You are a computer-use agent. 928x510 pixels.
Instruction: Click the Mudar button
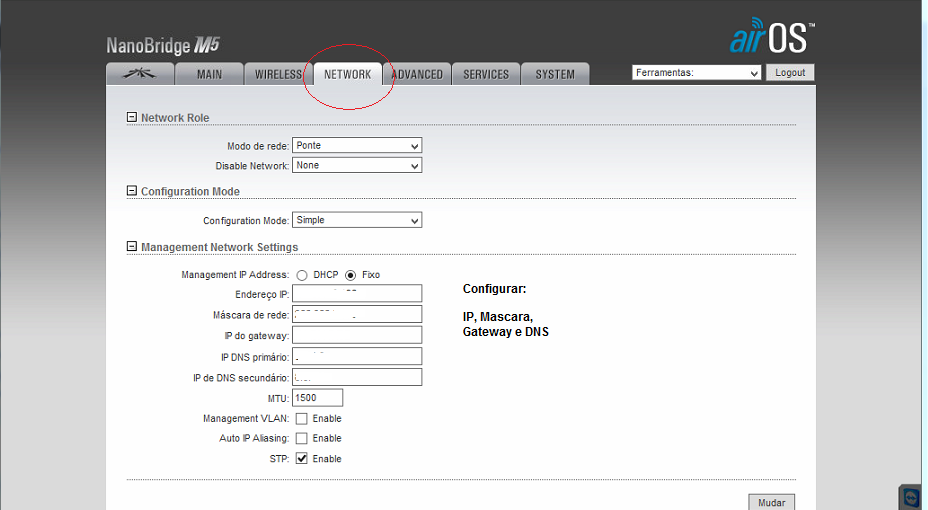[771, 502]
